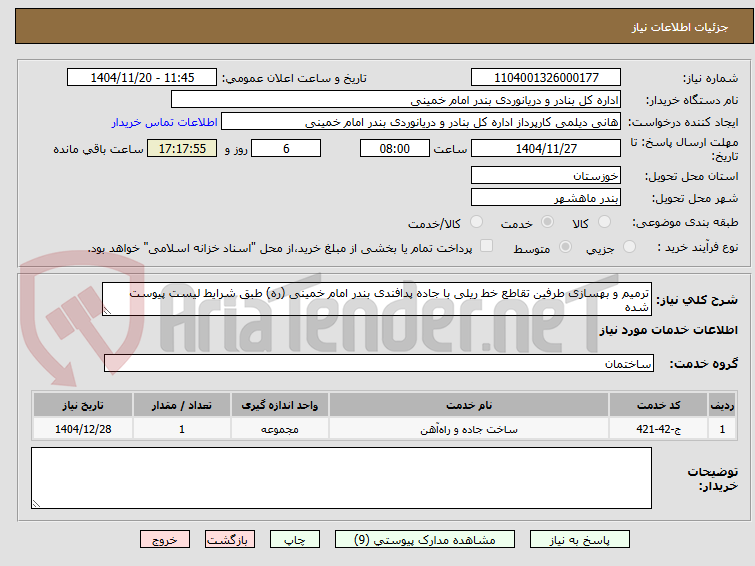Click the پاسخ به نیاز button

(x=579, y=540)
